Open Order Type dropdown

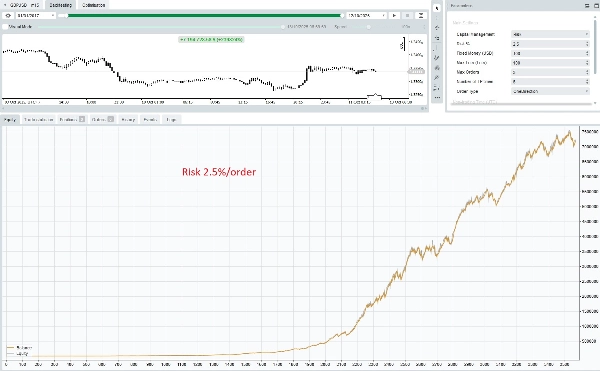click(x=550, y=91)
